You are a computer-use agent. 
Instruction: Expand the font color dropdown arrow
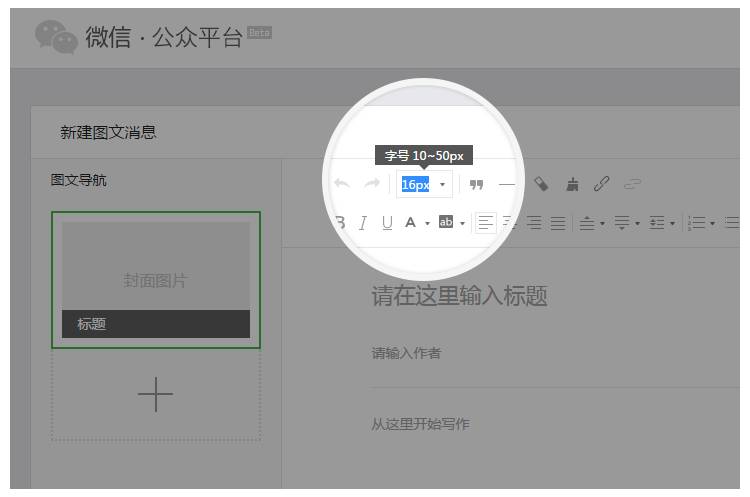pos(428,223)
